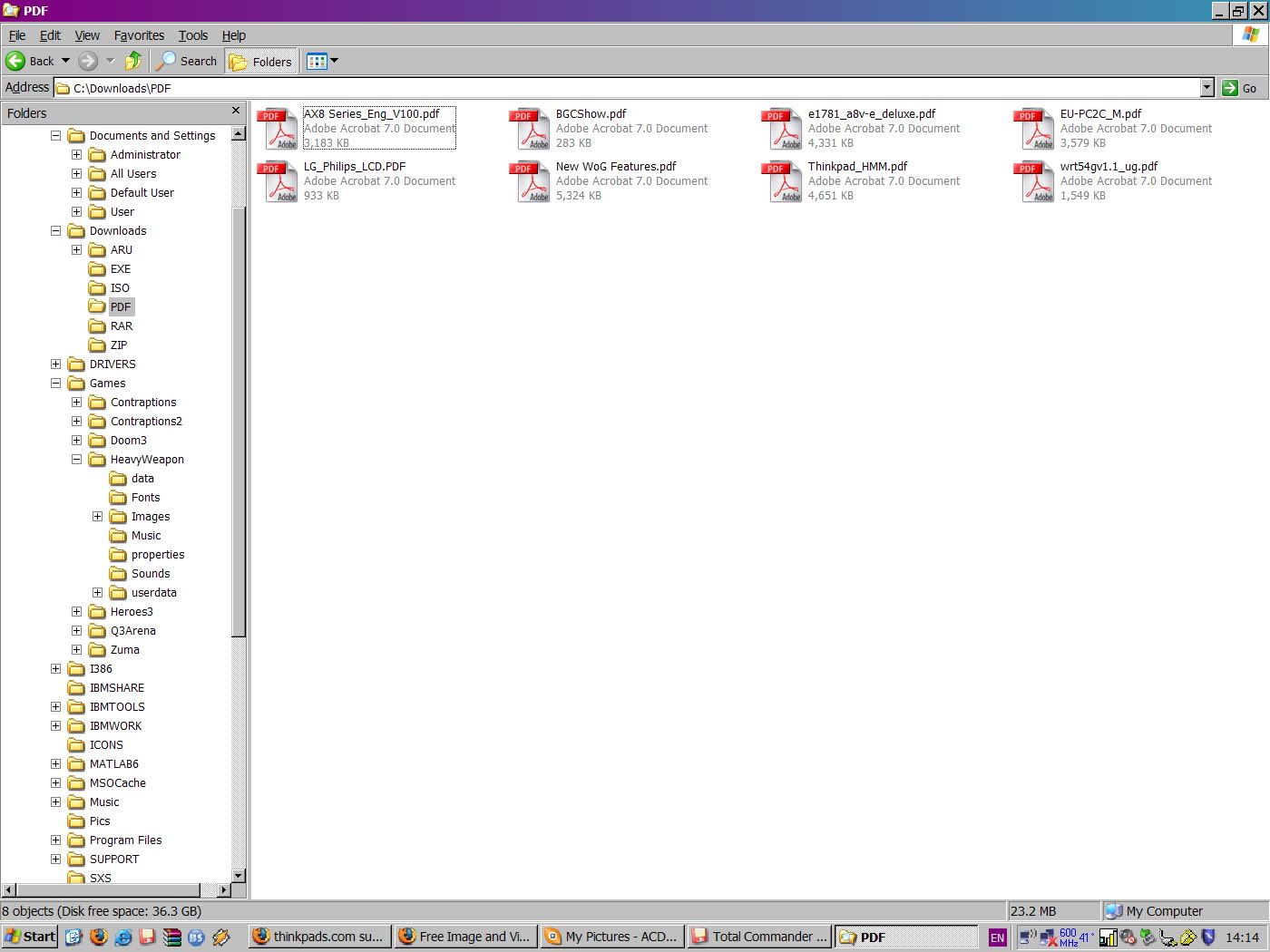
Task: Open the Edit menu
Action: coord(50,35)
